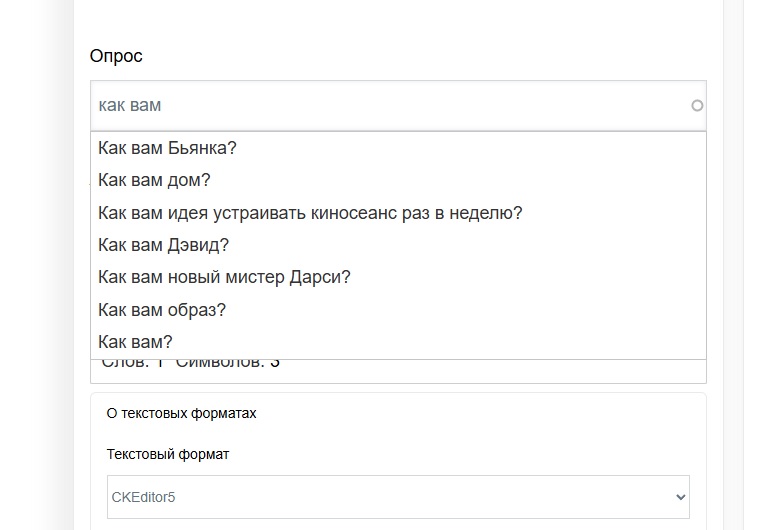Open the Текстовый формат CKEditor5 dropdown
The width and height of the screenshot is (759, 530).
coord(397,497)
